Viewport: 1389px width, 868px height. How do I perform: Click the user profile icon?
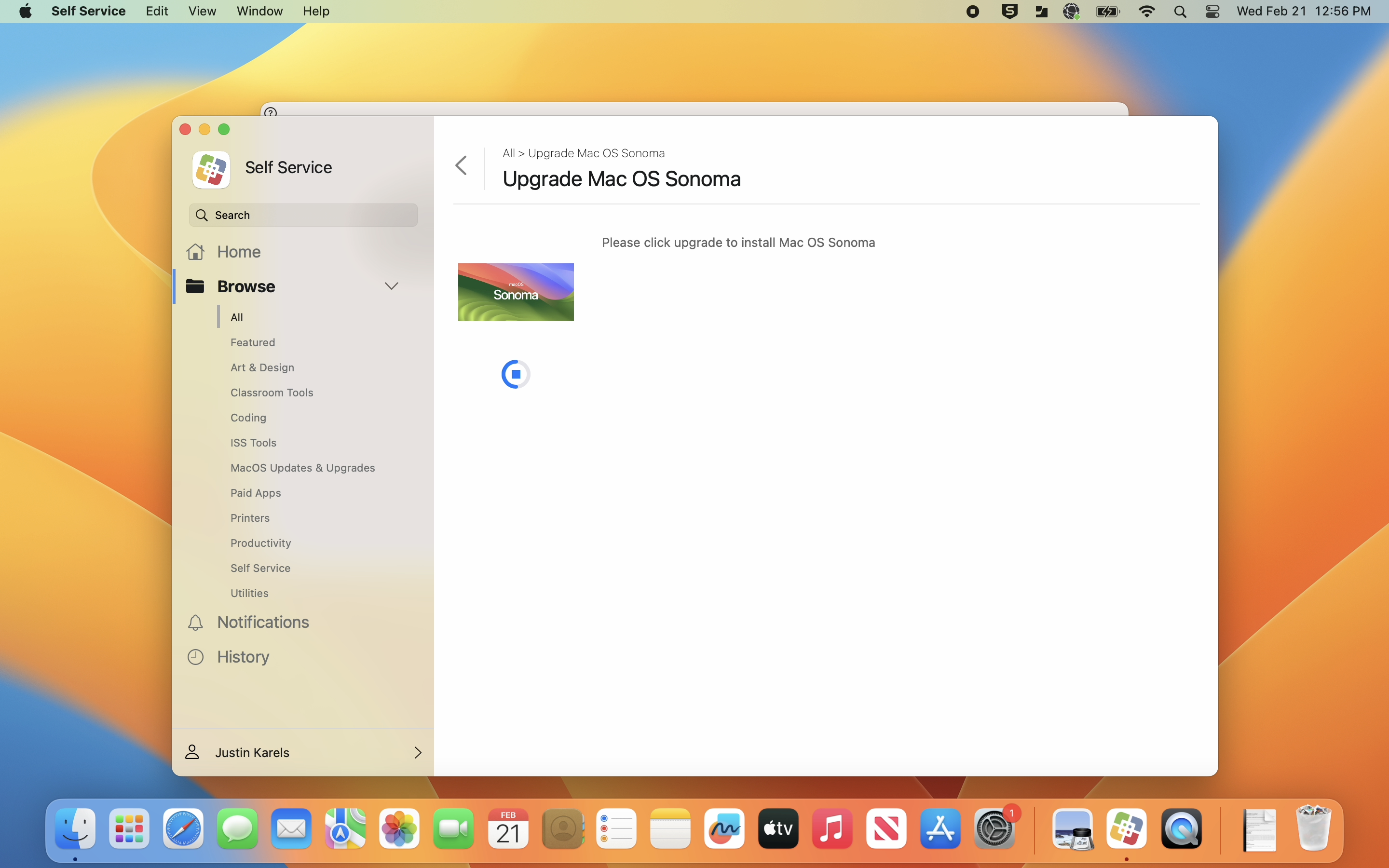(x=191, y=752)
